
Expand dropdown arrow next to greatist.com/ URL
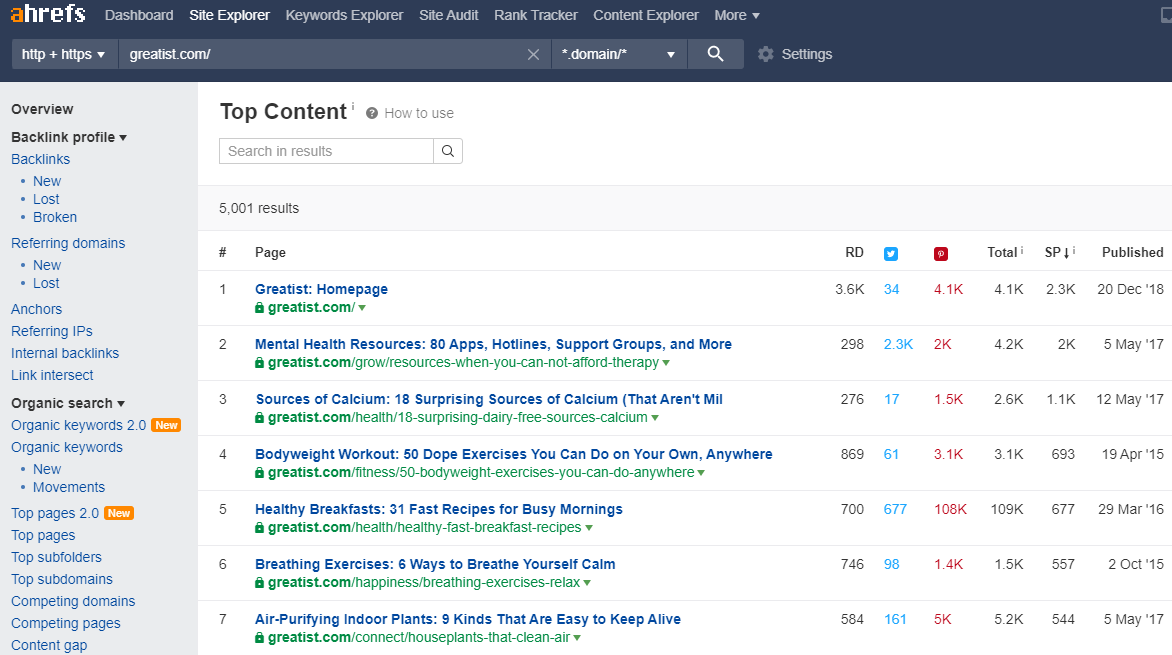[363, 308]
